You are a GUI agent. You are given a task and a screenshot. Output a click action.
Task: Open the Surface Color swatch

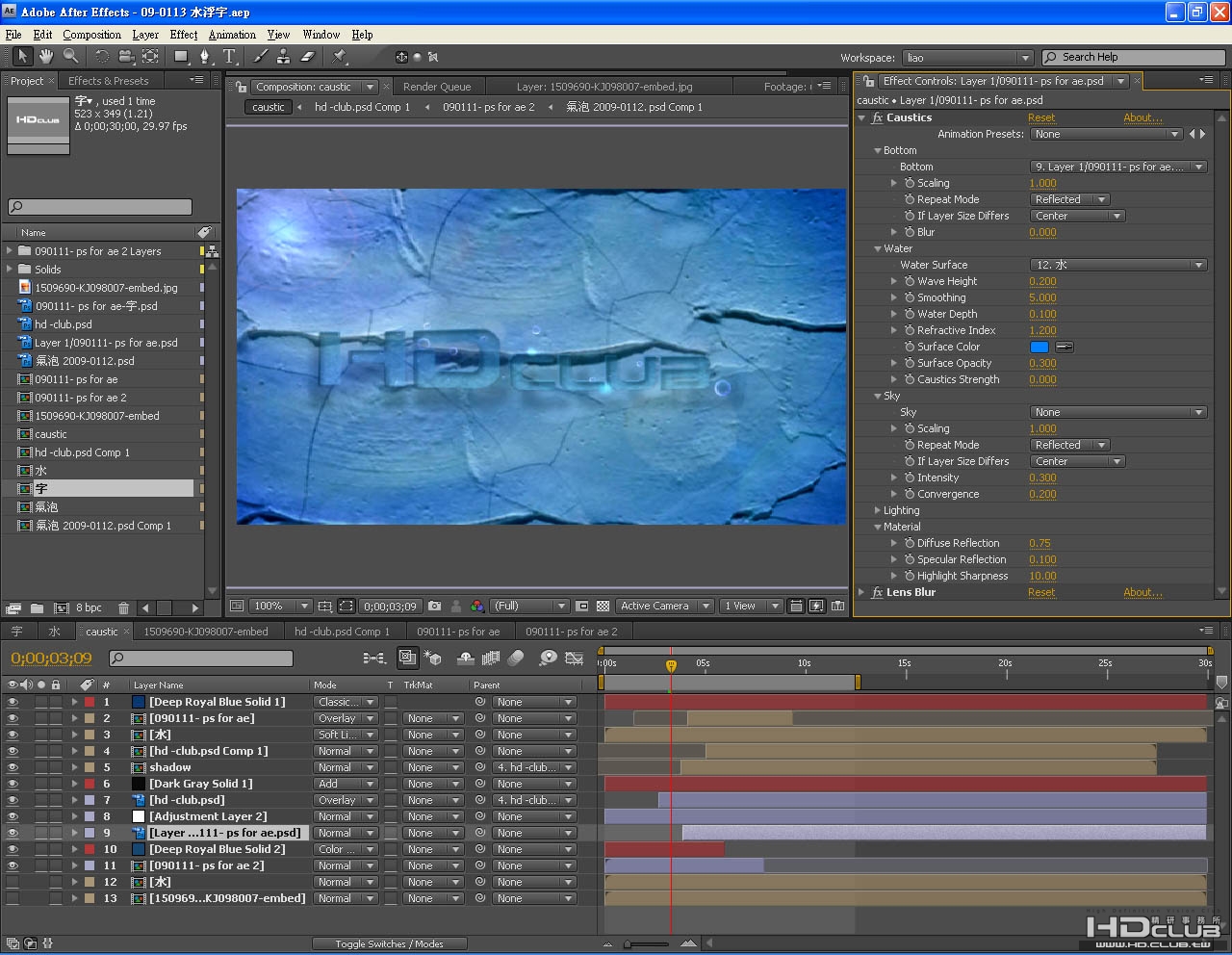coord(1039,347)
